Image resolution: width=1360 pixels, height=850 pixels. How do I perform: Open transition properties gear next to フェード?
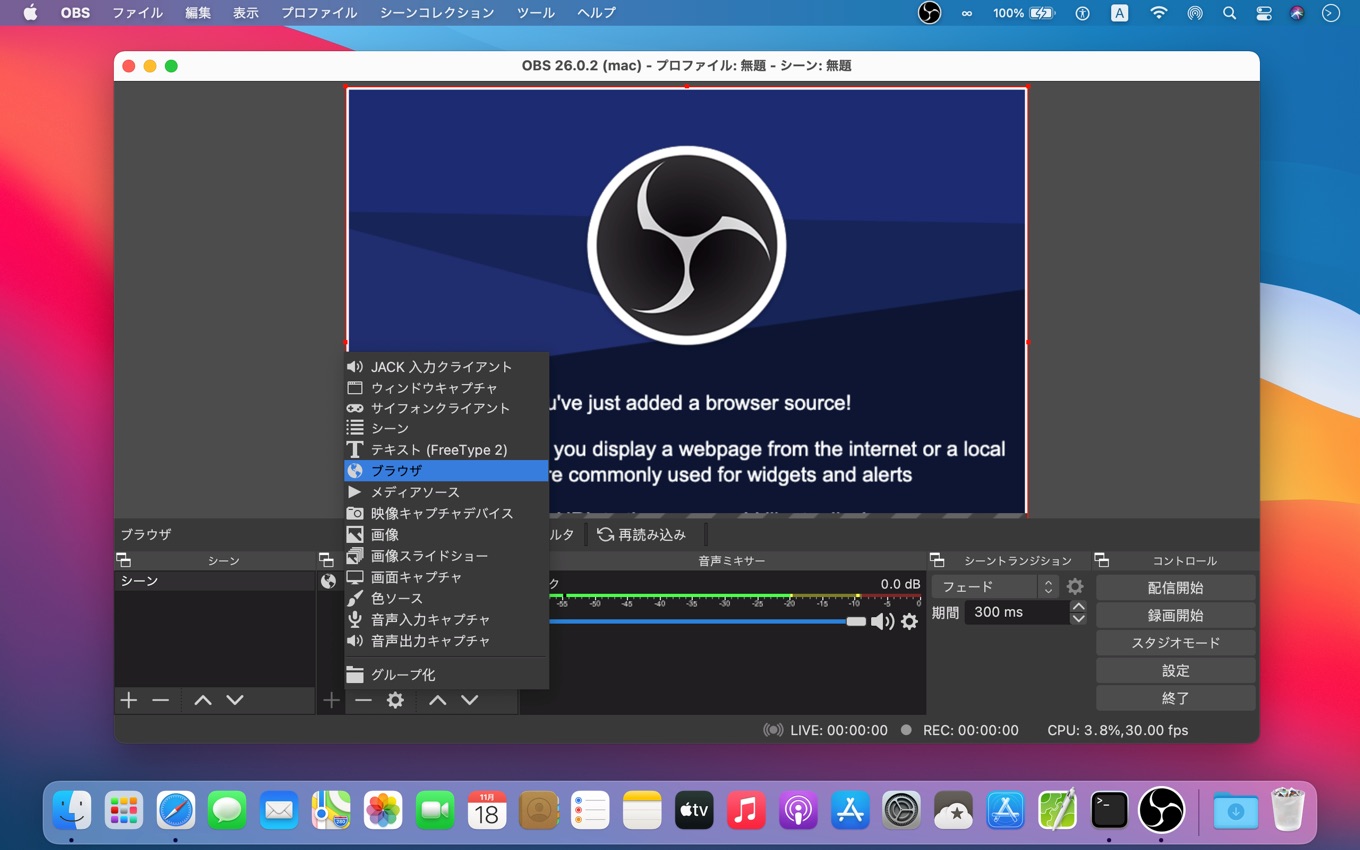coord(1075,587)
